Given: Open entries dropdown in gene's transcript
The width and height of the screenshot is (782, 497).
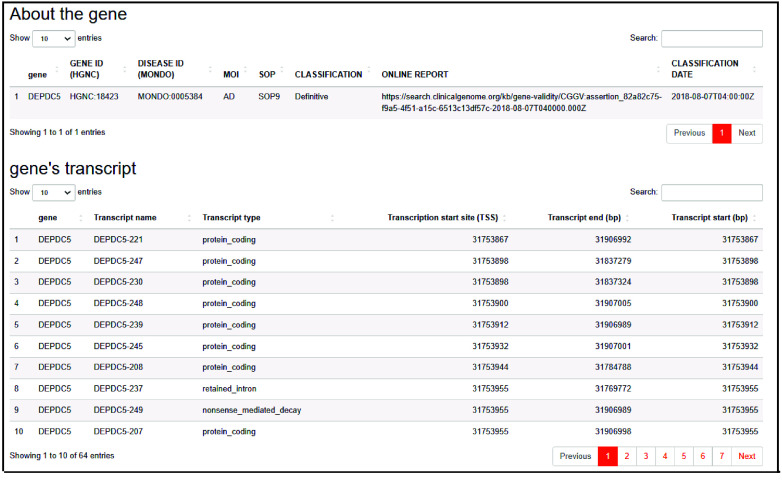Looking at the screenshot, I should click(54, 192).
